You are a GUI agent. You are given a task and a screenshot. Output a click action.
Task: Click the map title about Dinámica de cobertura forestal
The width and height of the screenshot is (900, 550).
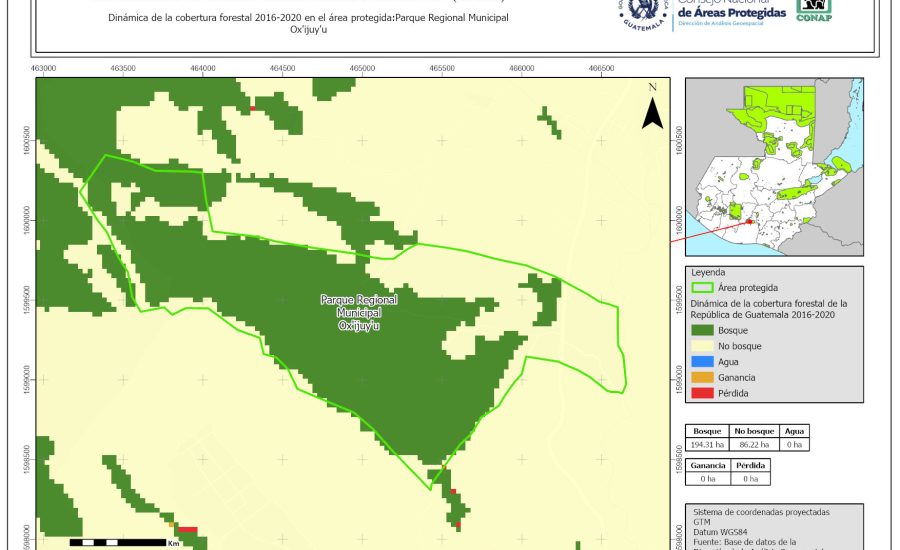tap(308, 24)
